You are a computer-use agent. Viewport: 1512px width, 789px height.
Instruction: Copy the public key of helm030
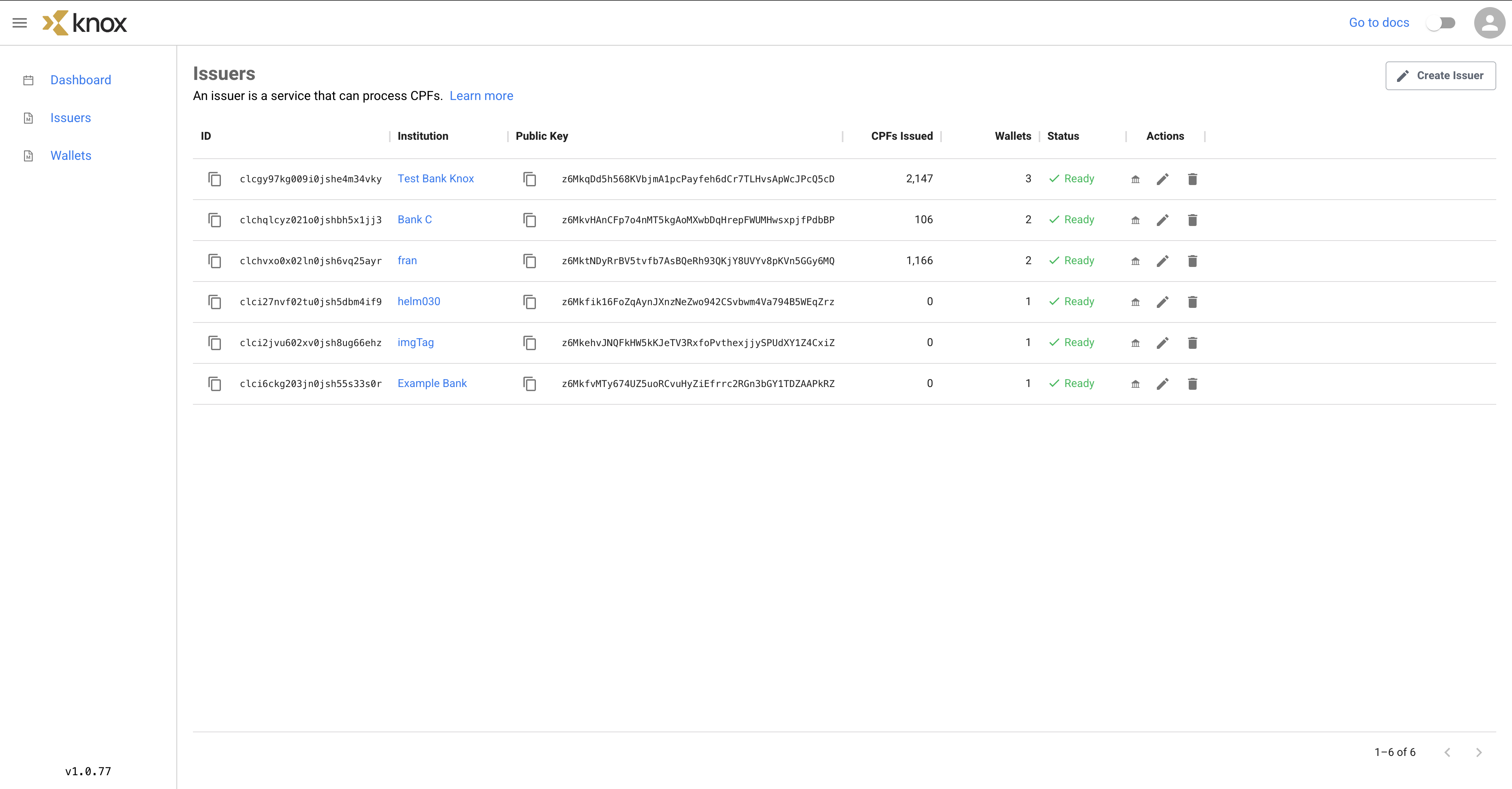[x=530, y=302]
